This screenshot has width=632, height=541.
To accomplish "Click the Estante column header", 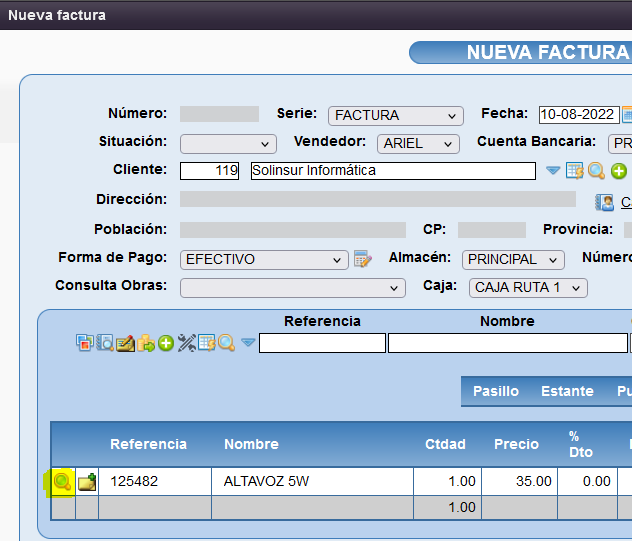I will [x=567, y=391].
